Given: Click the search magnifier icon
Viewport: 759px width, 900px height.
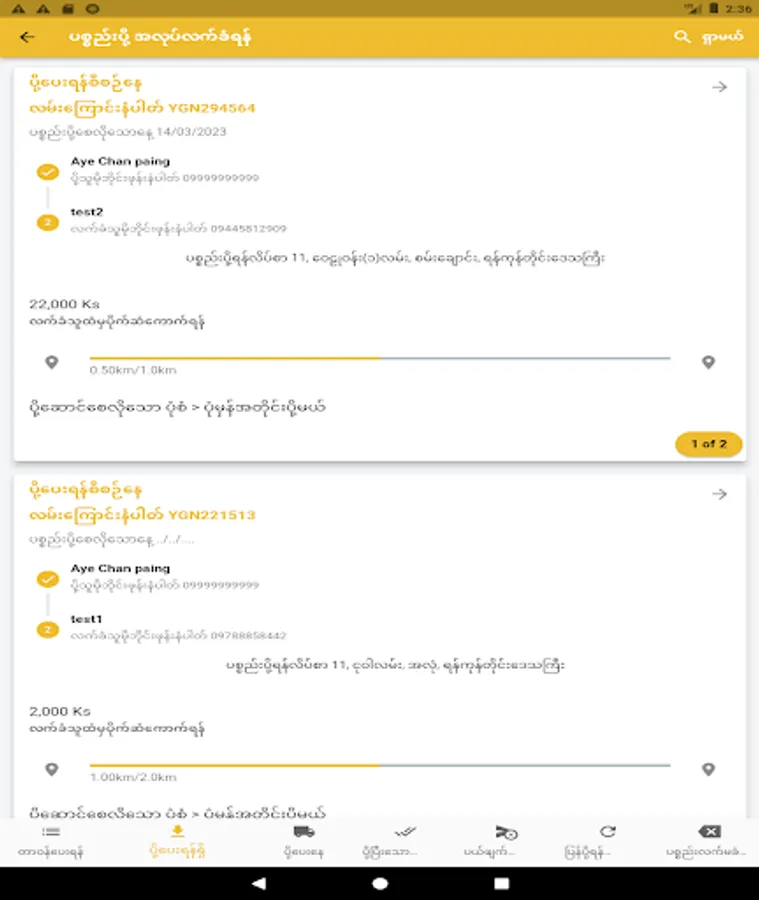Looking at the screenshot, I should pyautogui.click(x=682, y=37).
